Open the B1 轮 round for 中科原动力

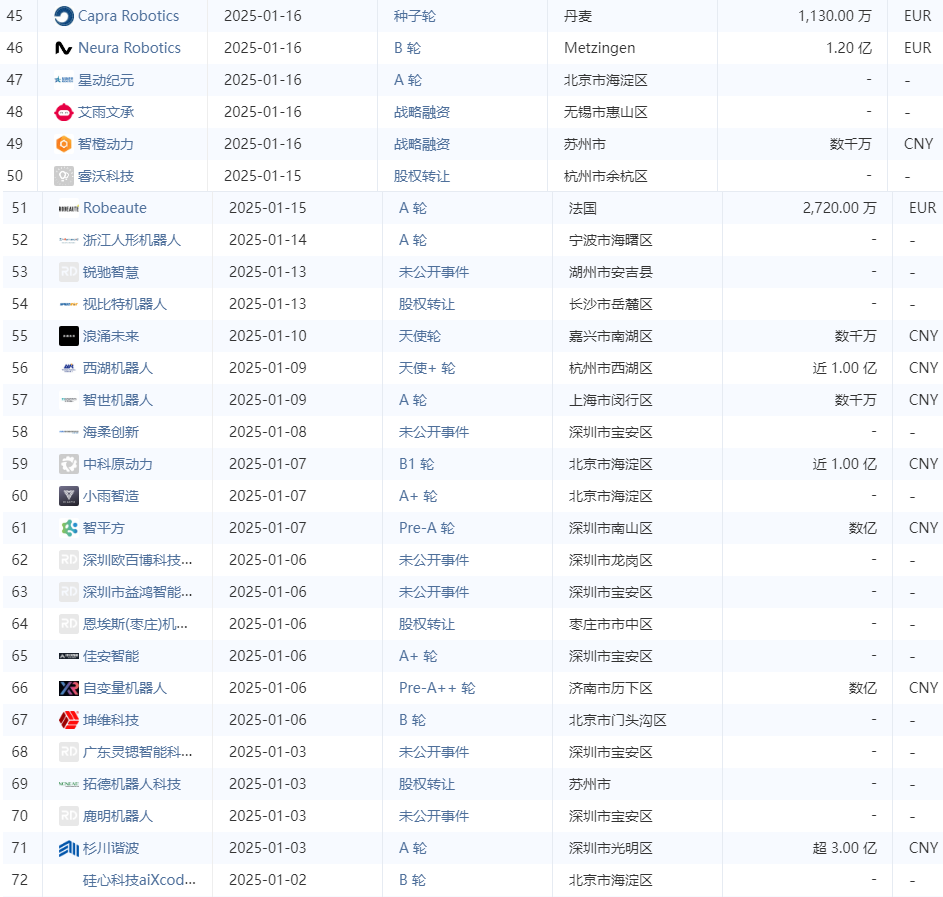pyautogui.click(x=416, y=464)
